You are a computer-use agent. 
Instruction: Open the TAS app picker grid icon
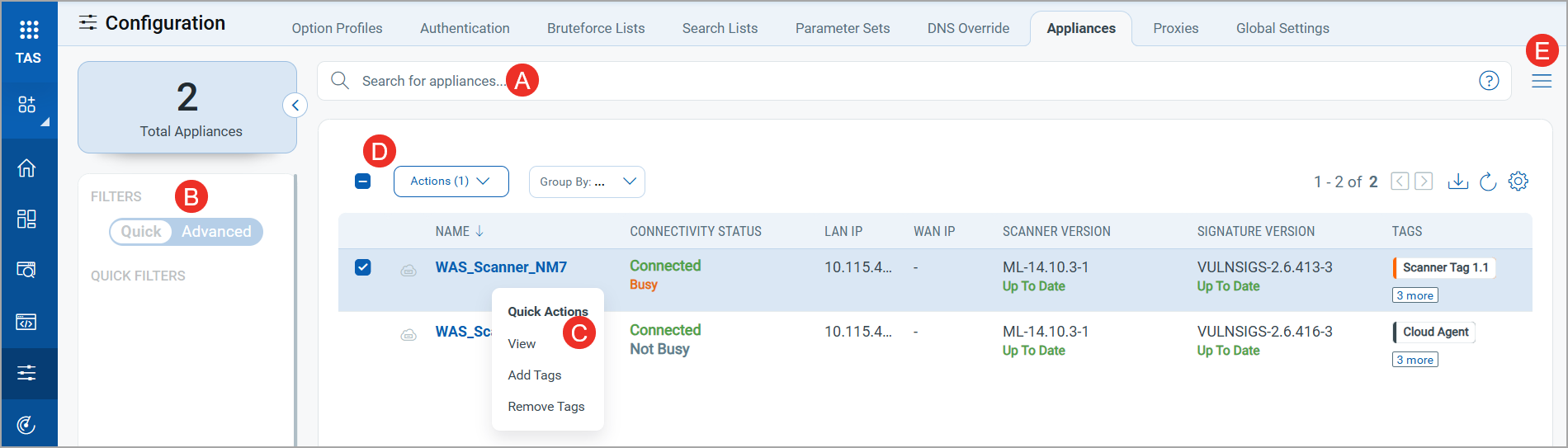29,31
